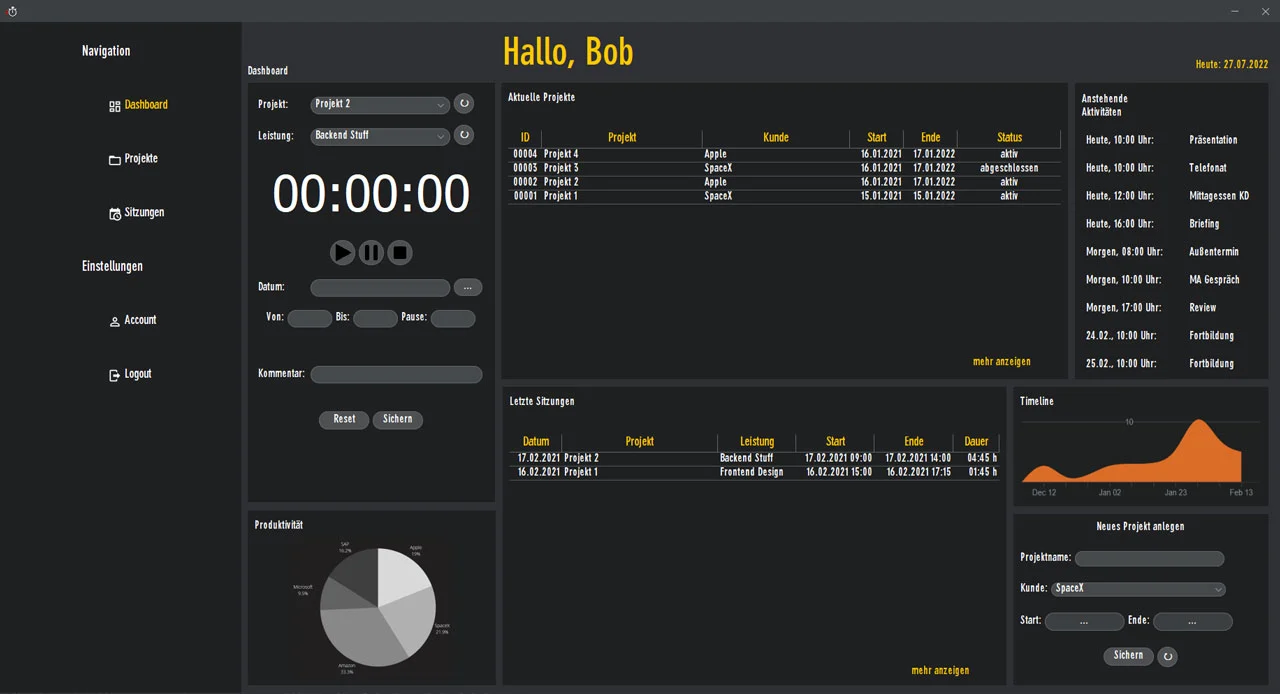This screenshot has width=1280, height=694.
Task: Refresh the Projekt list with the reload icon
Action: click(x=463, y=103)
